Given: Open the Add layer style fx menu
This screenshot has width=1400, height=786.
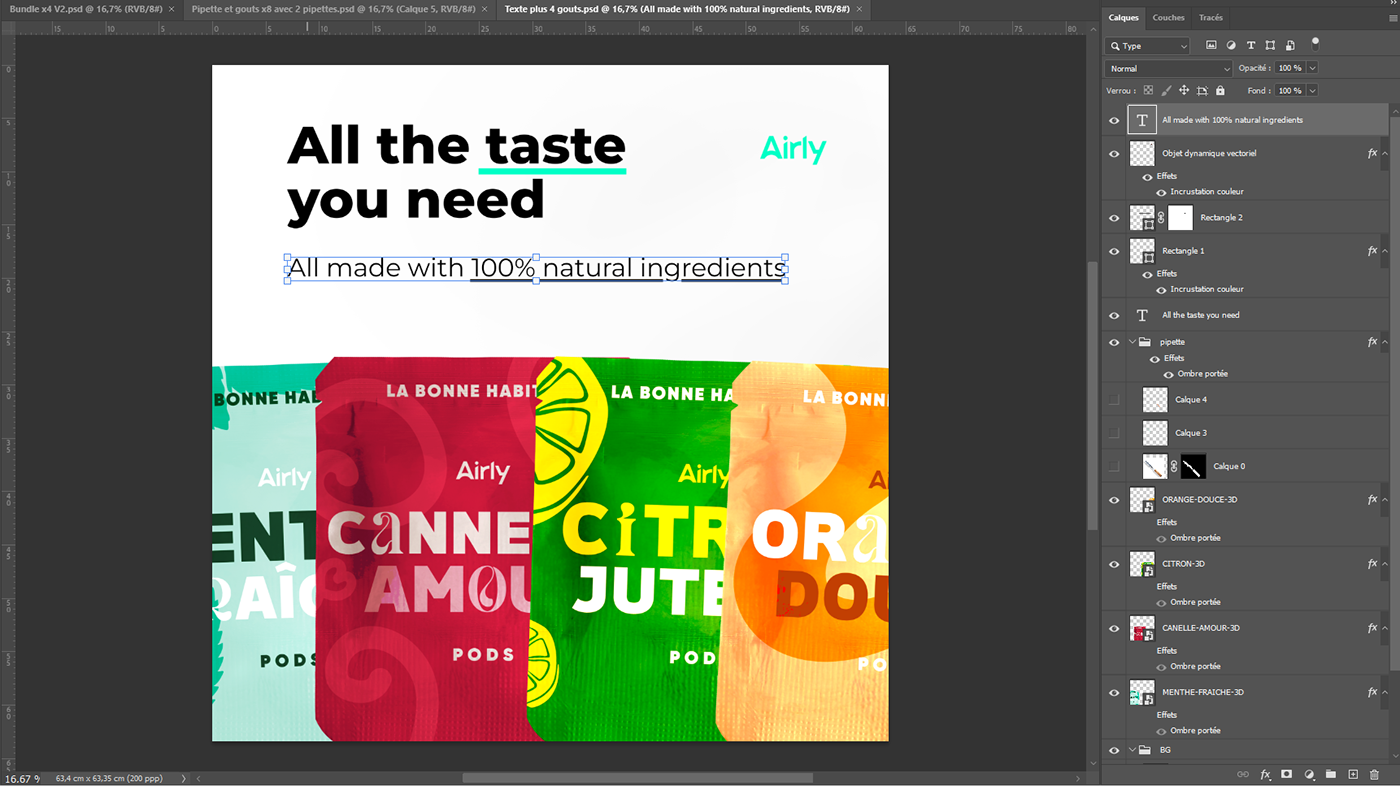Looking at the screenshot, I should [x=1264, y=774].
